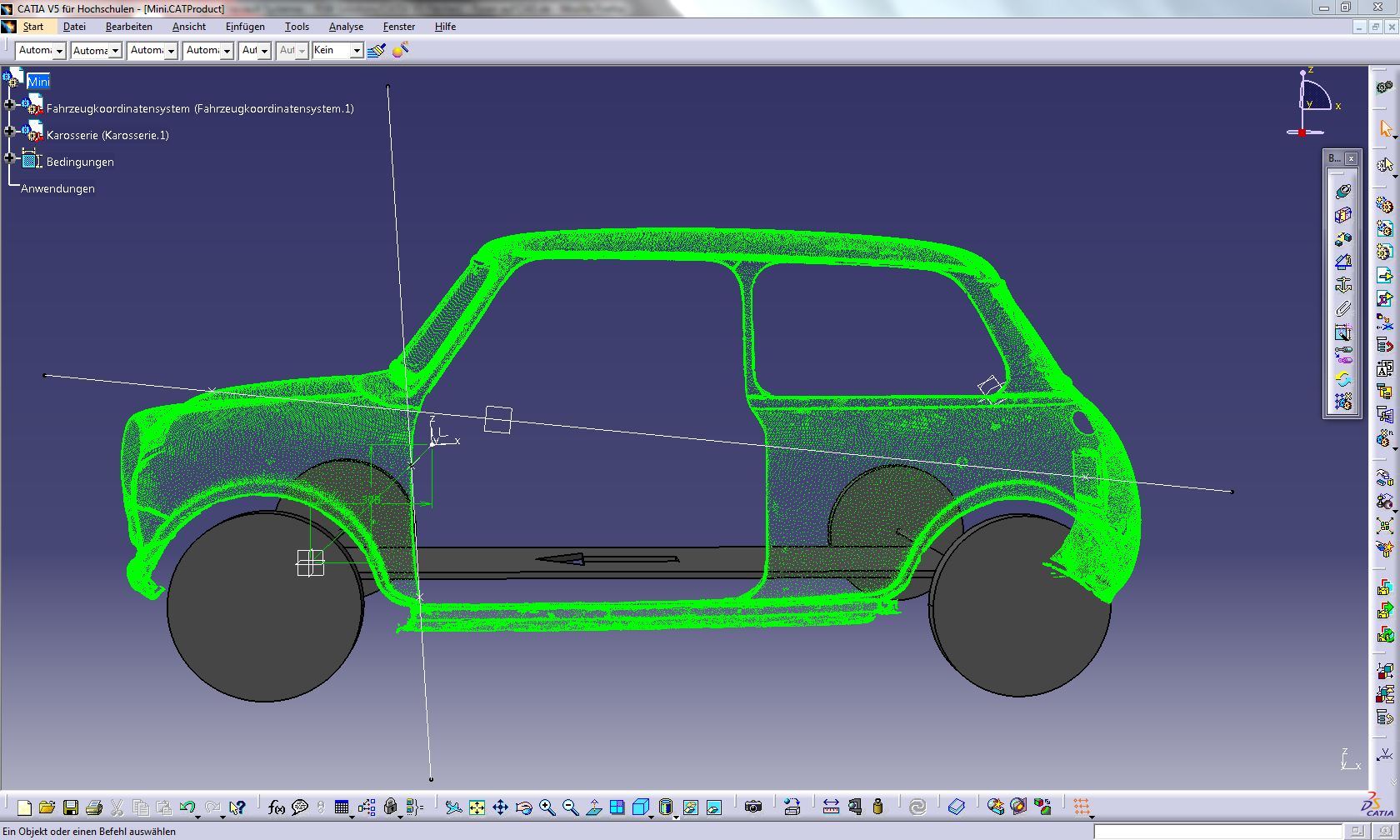Click the Painter brush icon in top toolbar

377,51
